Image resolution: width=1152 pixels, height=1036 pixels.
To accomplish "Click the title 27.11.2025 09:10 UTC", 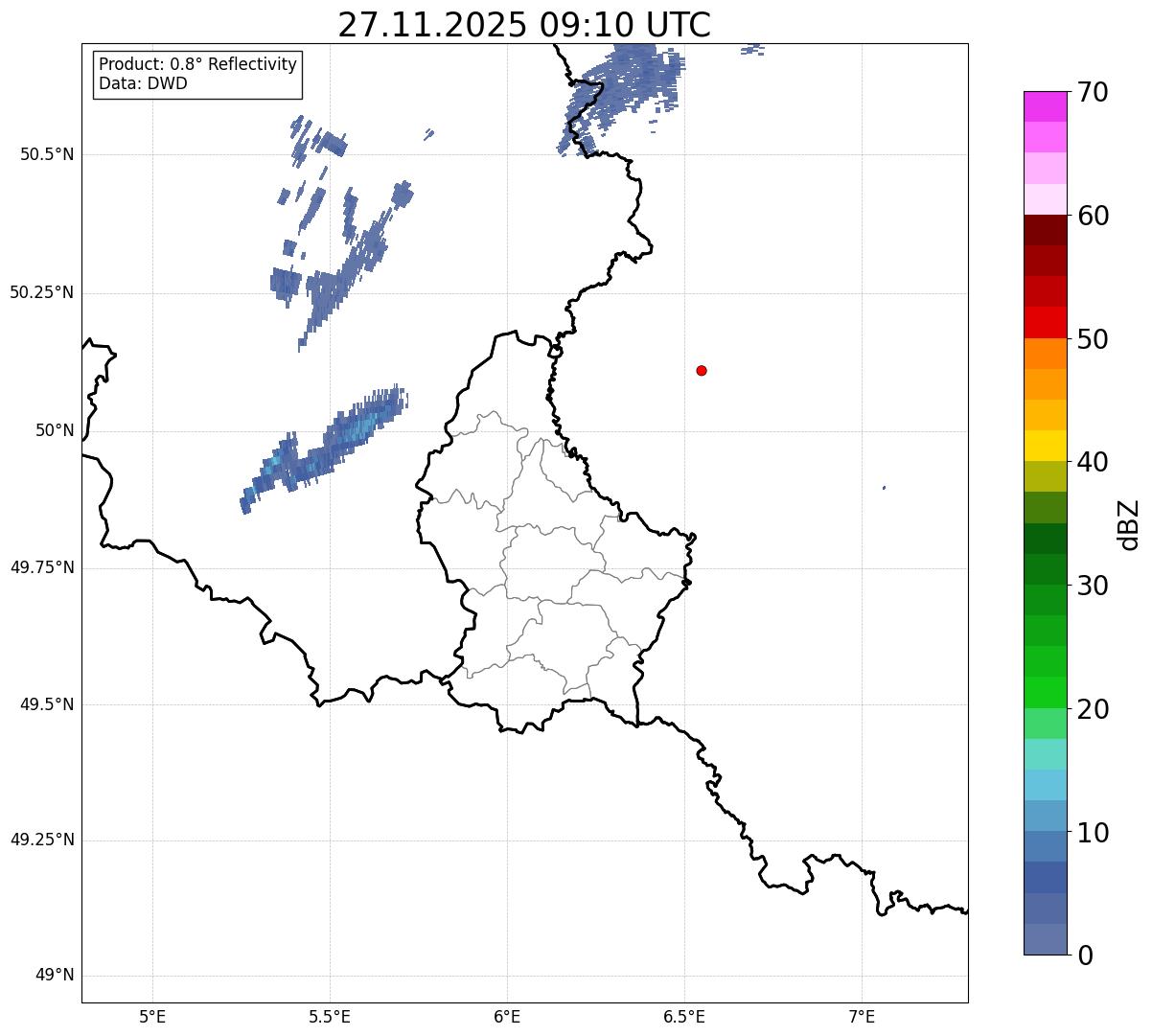I will [524, 25].
